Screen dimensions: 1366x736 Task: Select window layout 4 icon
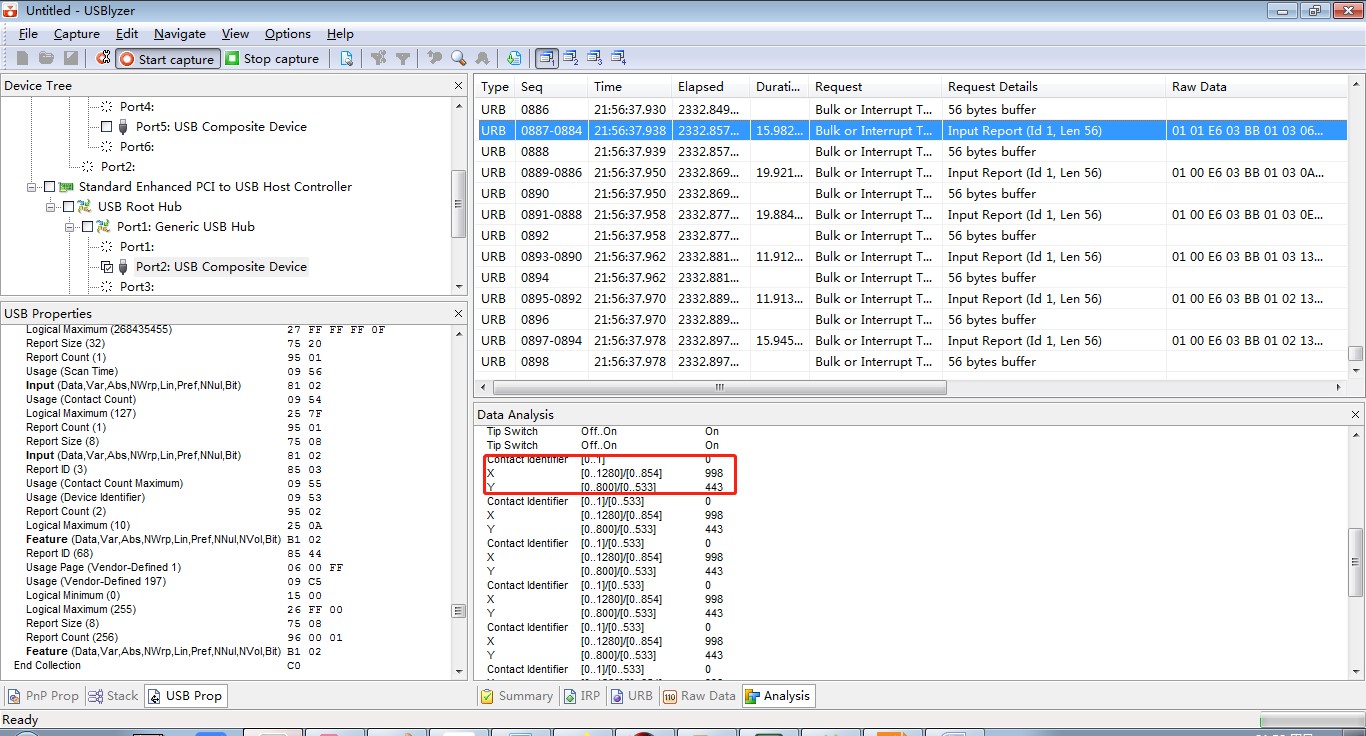pos(619,58)
